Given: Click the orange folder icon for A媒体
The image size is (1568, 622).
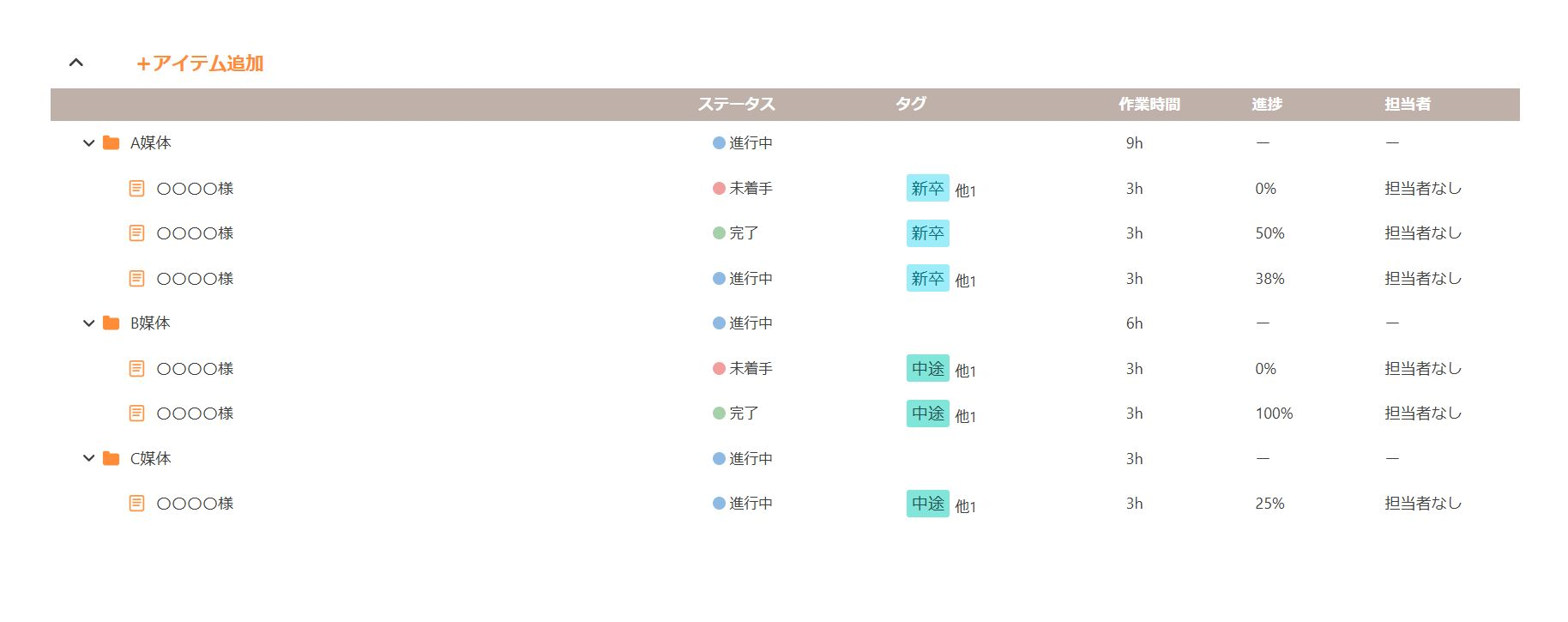Looking at the screenshot, I should [111, 143].
